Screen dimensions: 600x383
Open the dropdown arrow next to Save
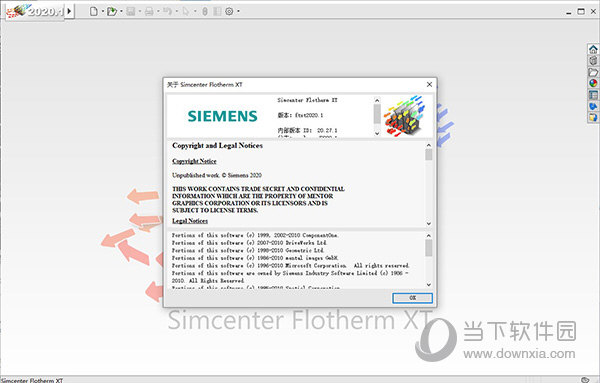tap(140, 11)
